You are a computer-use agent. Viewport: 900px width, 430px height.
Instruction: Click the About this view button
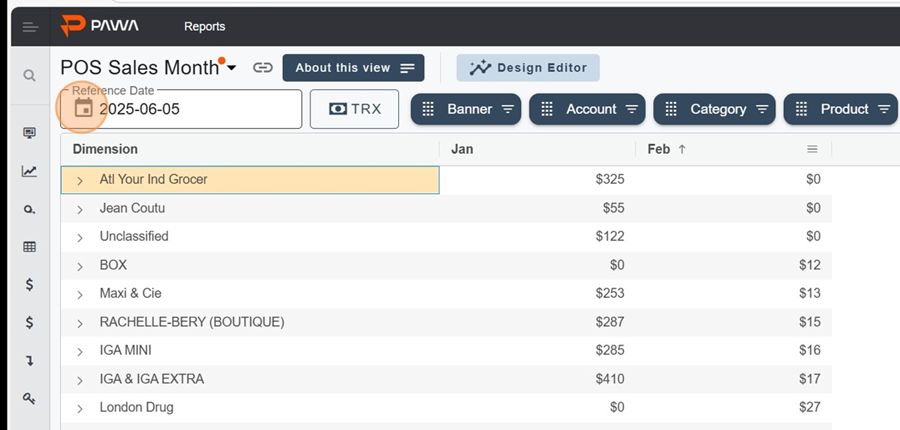tap(353, 68)
